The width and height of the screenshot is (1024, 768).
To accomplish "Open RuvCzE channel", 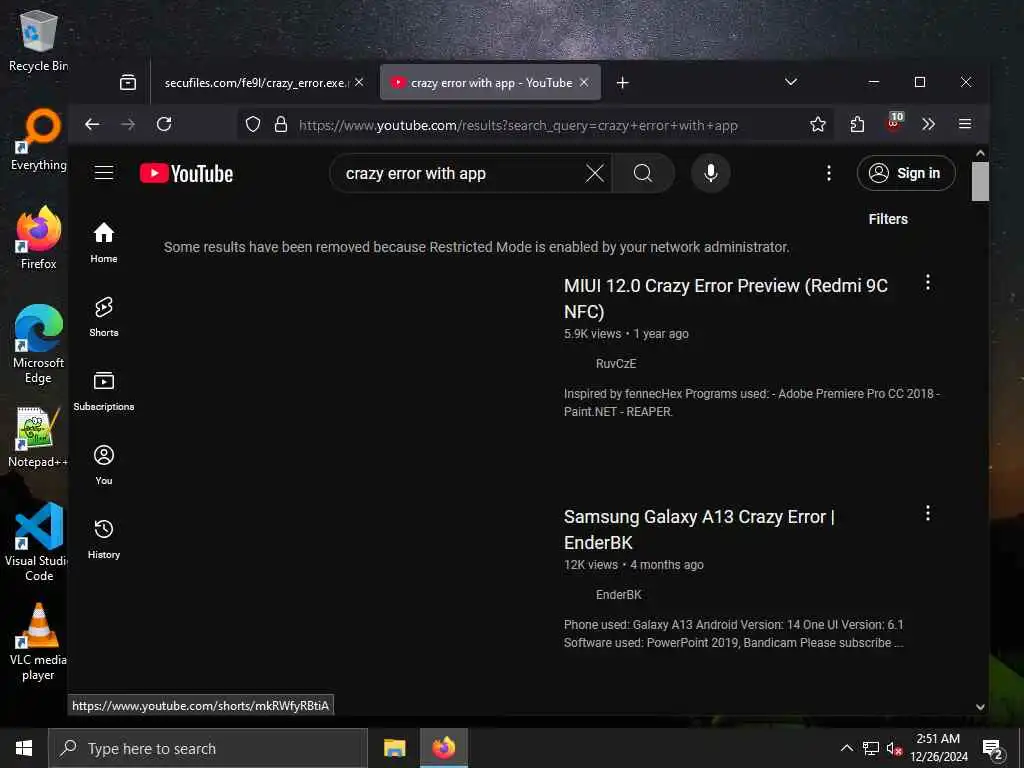I will pyautogui.click(x=615, y=364).
